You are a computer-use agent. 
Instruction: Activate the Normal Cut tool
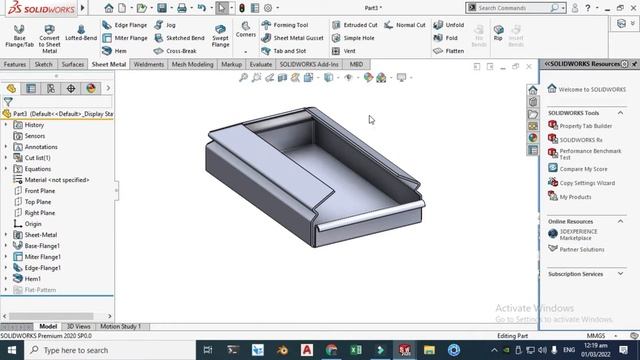tap(404, 25)
